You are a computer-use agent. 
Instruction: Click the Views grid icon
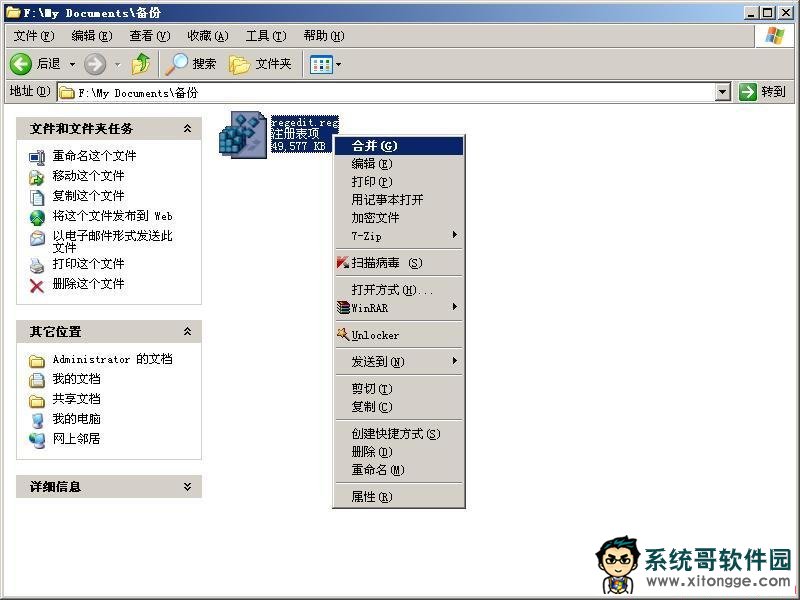coord(320,64)
